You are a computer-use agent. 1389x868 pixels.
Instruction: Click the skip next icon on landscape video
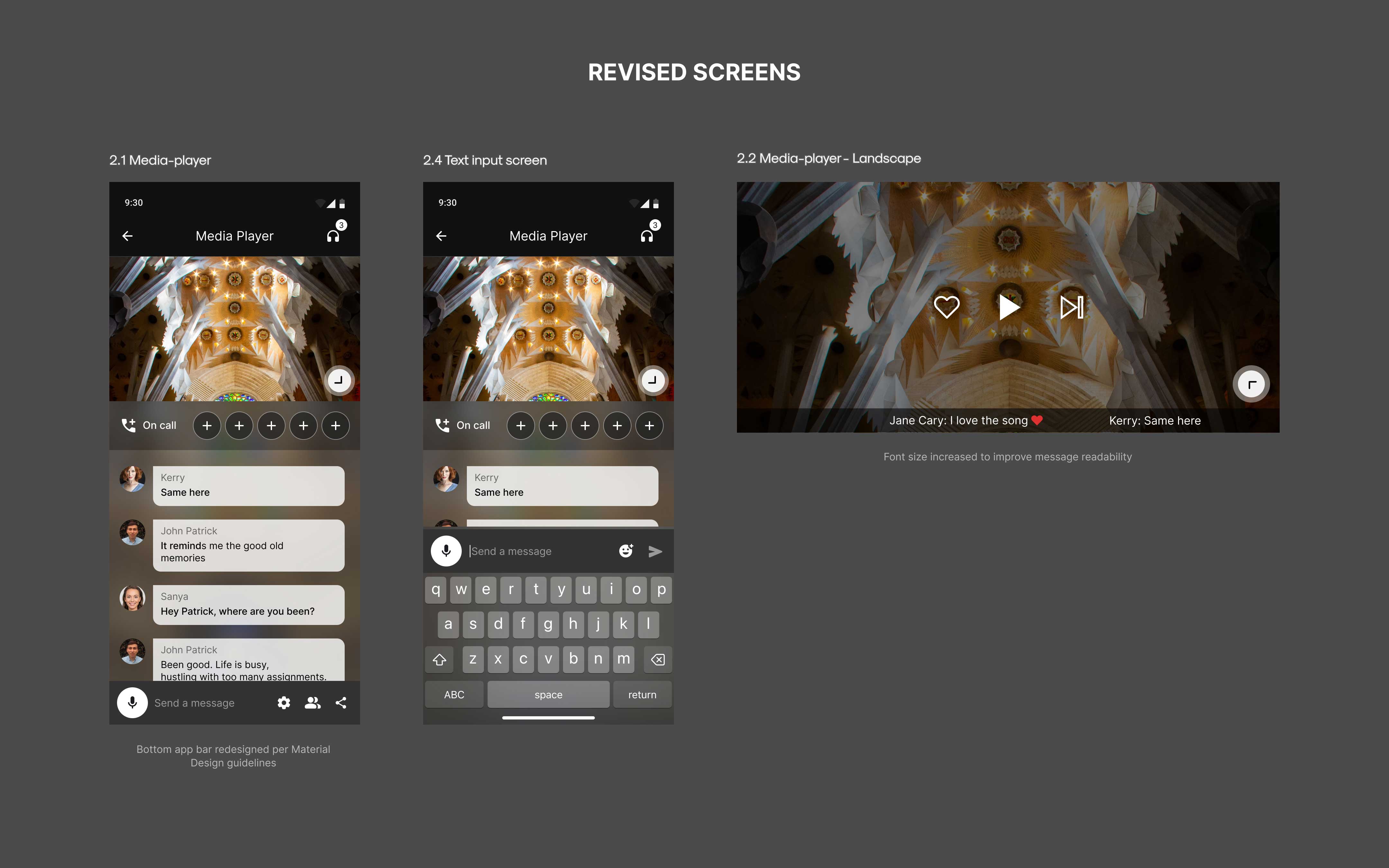(1072, 307)
